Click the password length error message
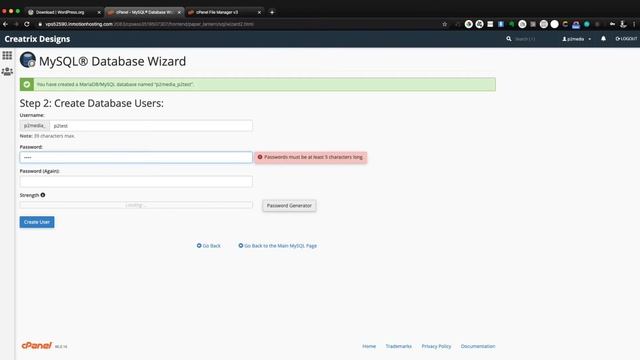Image resolution: width=640 pixels, height=360 pixels. point(311,157)
